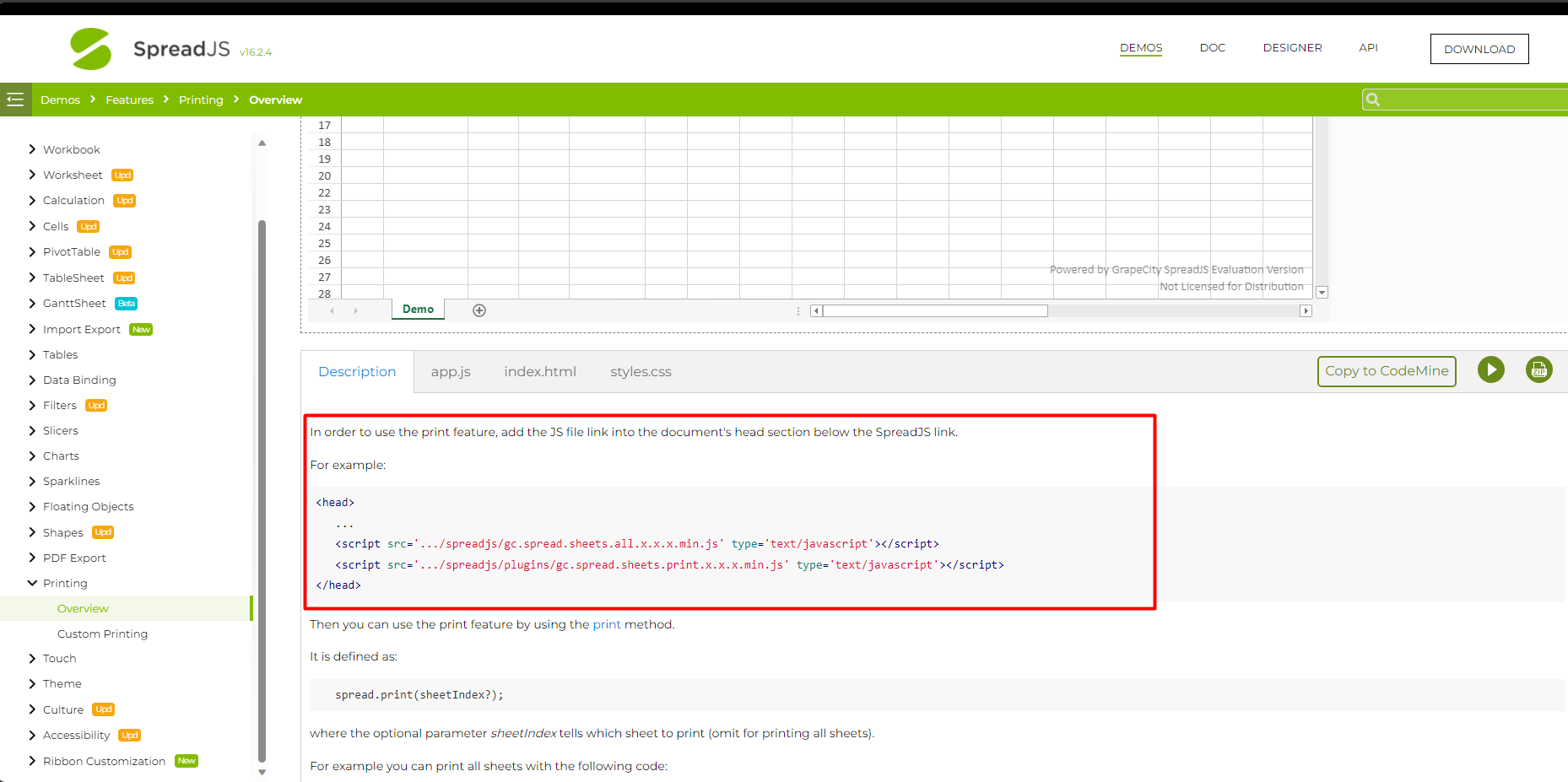1568x782 pixels.
Task: Switch to the app.js tab
Action: click(451, 372)
